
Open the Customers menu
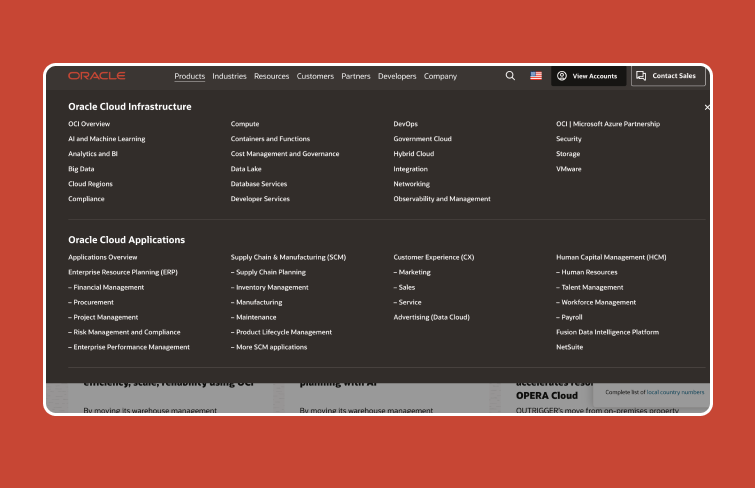(x=315, y=76)
